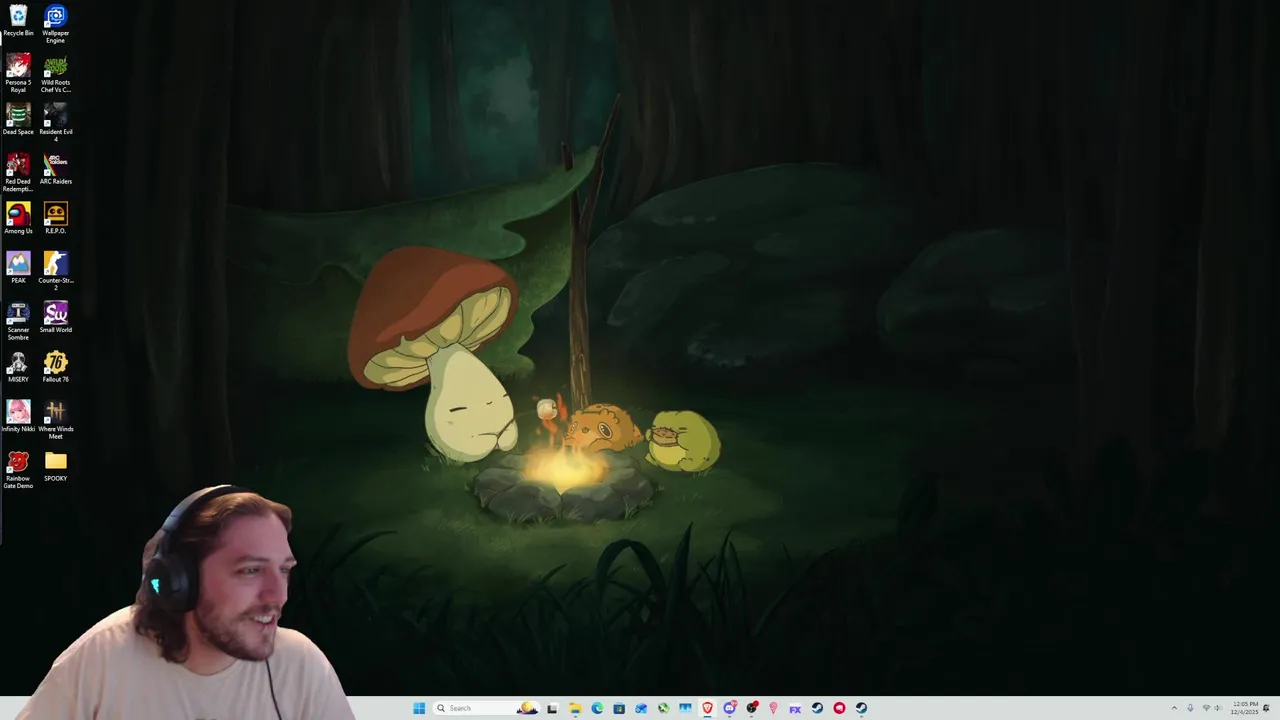Open File Explorer from the taskbar
Image resolution: width=1280 pixels, height=720 pixels.
point(575,708)
